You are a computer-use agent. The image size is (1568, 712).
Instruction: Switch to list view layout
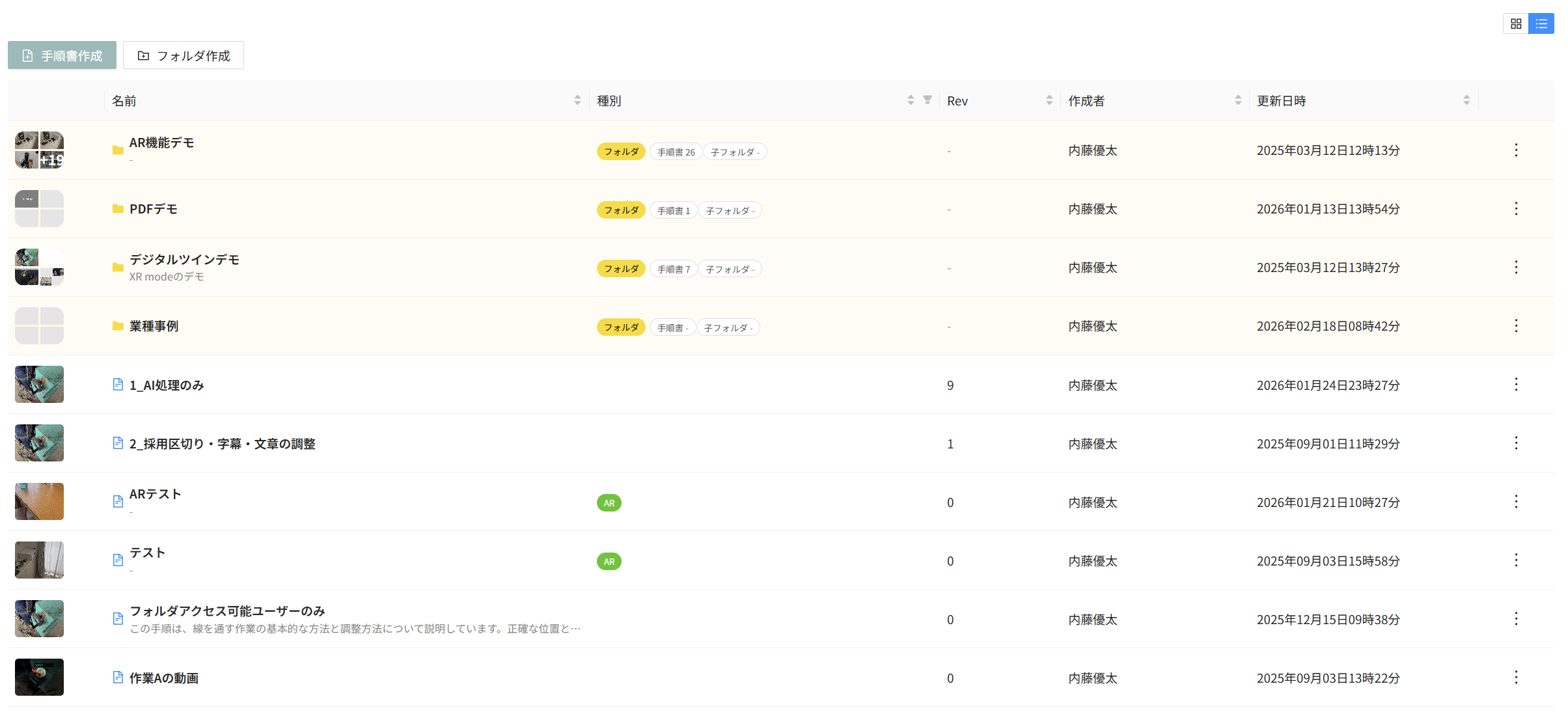(1541, 23)
